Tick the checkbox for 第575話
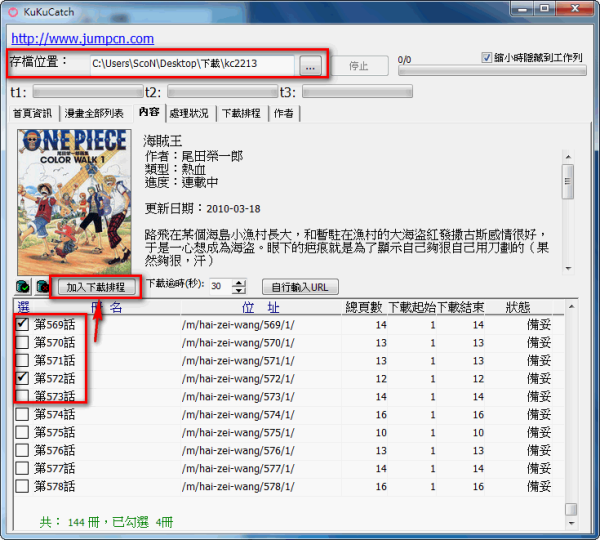The width and height of the screenshot is (600, 540). point(22,432)
